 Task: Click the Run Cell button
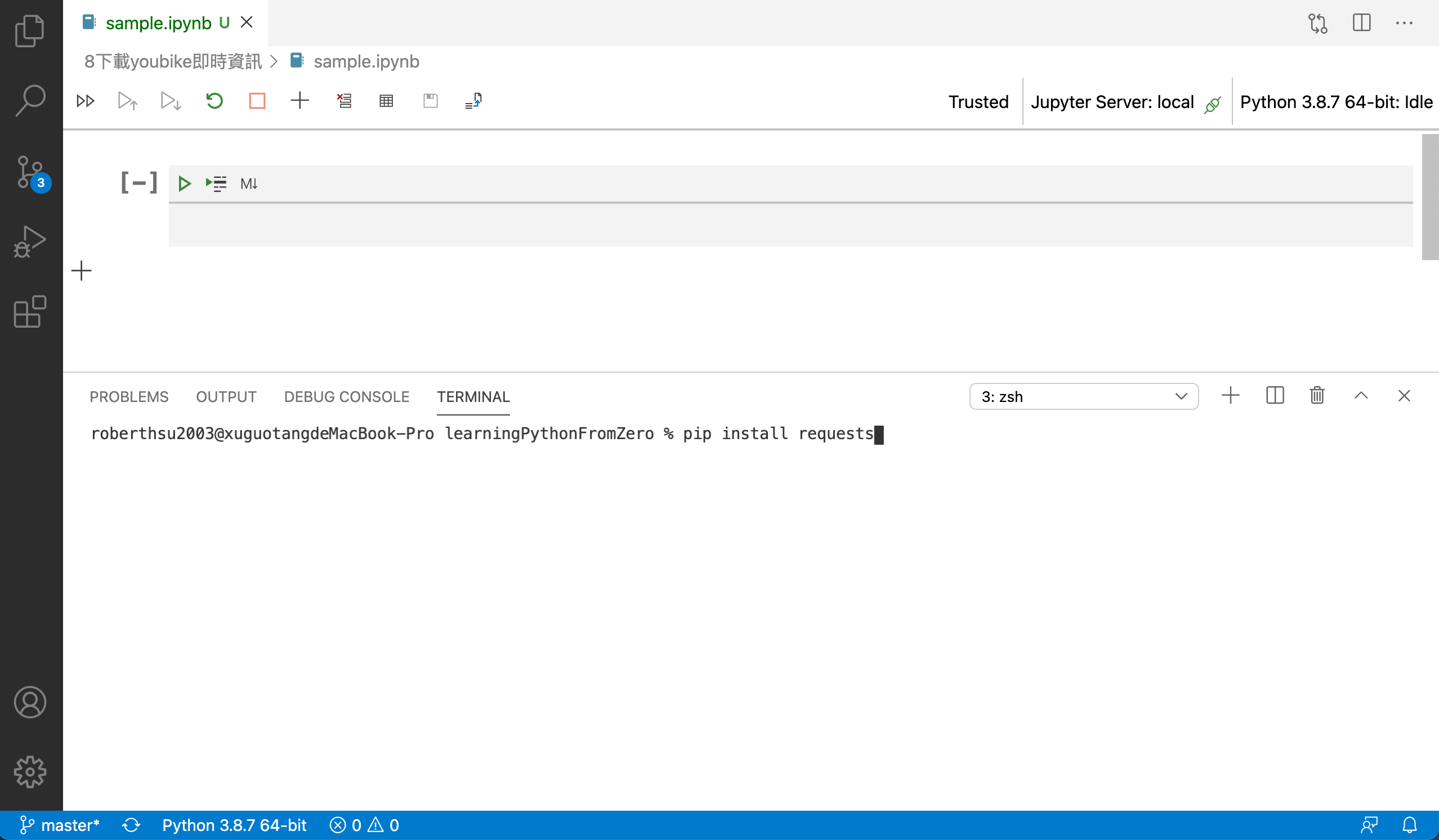click(184, 183)
